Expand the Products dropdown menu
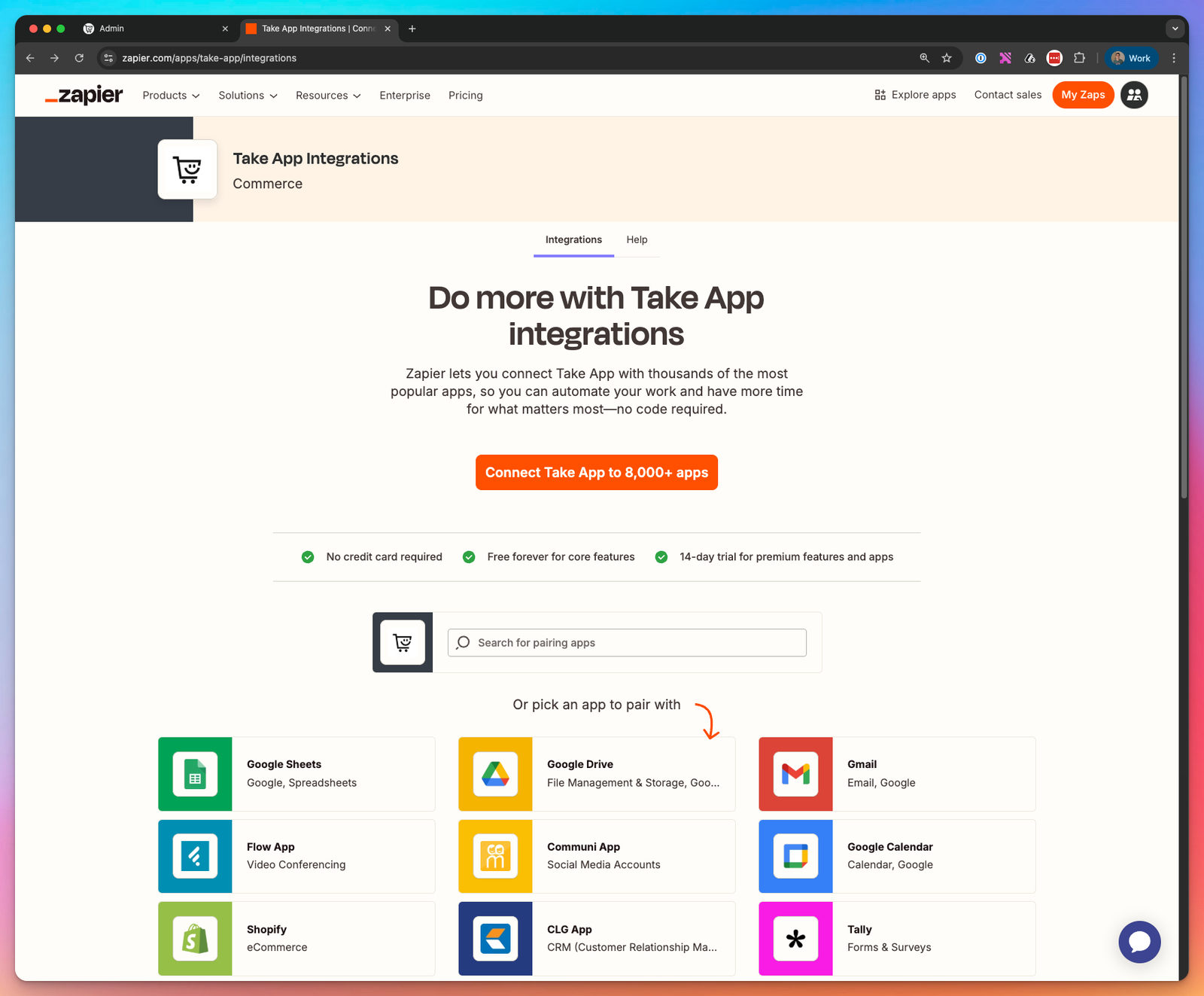The width and height of the screenshot is (1204, 996). 171,96
